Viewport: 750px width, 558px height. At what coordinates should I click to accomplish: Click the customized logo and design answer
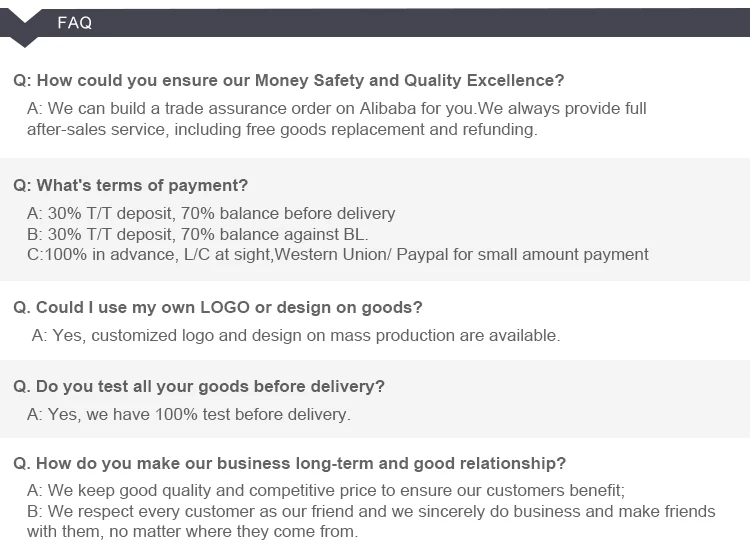click(x=296, y=335)
